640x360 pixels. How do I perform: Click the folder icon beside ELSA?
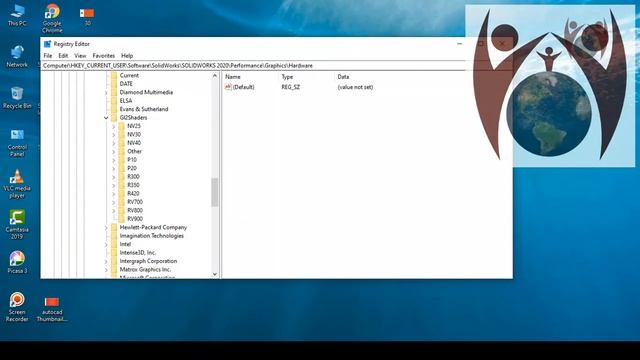114,100
